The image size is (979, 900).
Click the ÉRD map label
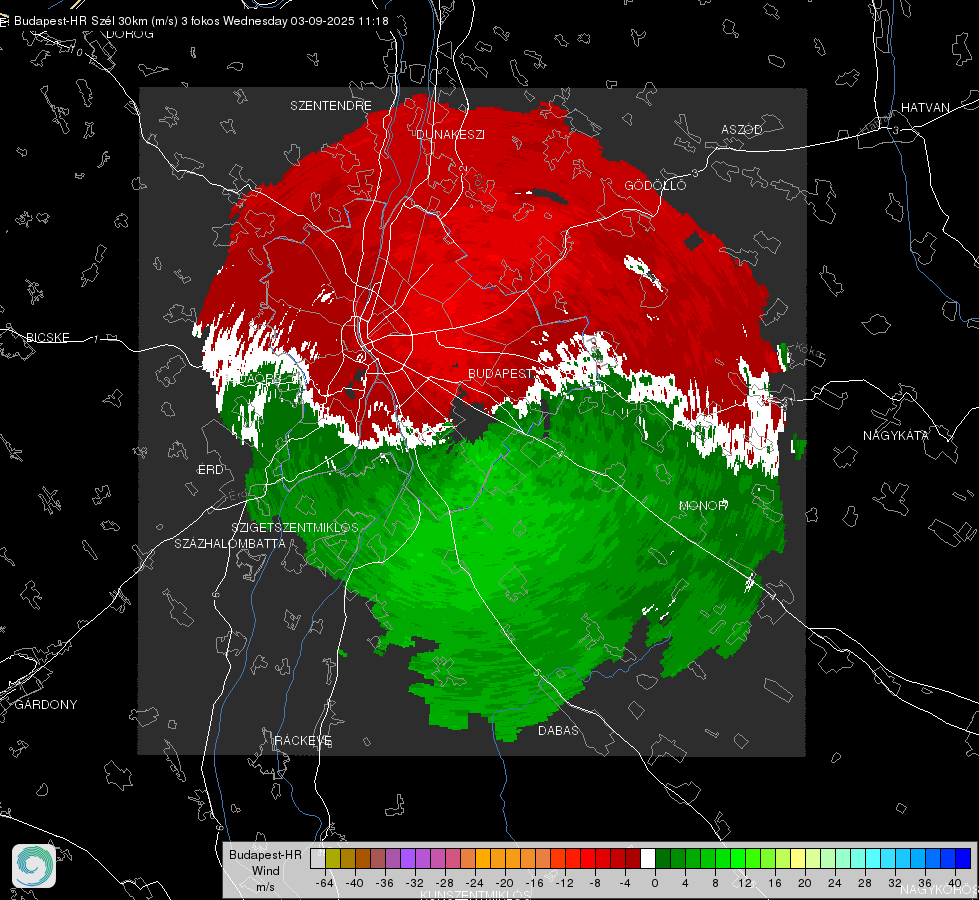(210, 470)
